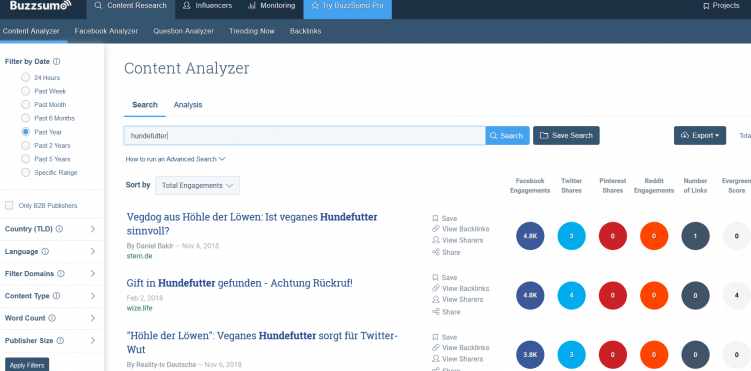Viewport: 751px width, 371px height.
Task: View Backlinks for the Twitter-Wut article
Action: point(460,348)
